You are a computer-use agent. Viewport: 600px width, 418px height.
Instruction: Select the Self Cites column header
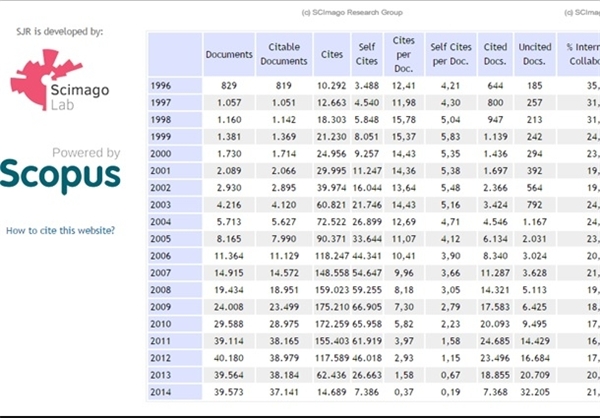tap(367, 54)
